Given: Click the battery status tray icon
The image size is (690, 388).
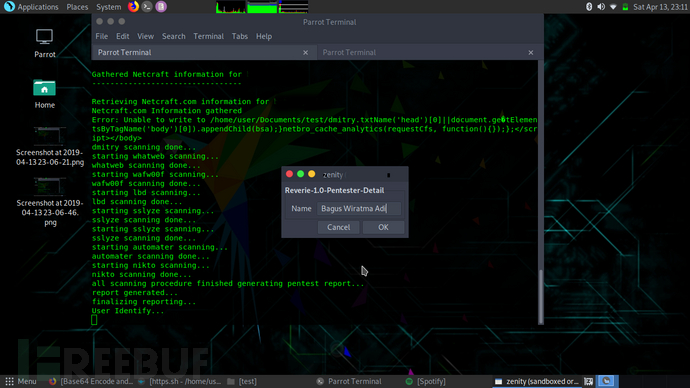Looking at the screenshot, I should (625, 7).
